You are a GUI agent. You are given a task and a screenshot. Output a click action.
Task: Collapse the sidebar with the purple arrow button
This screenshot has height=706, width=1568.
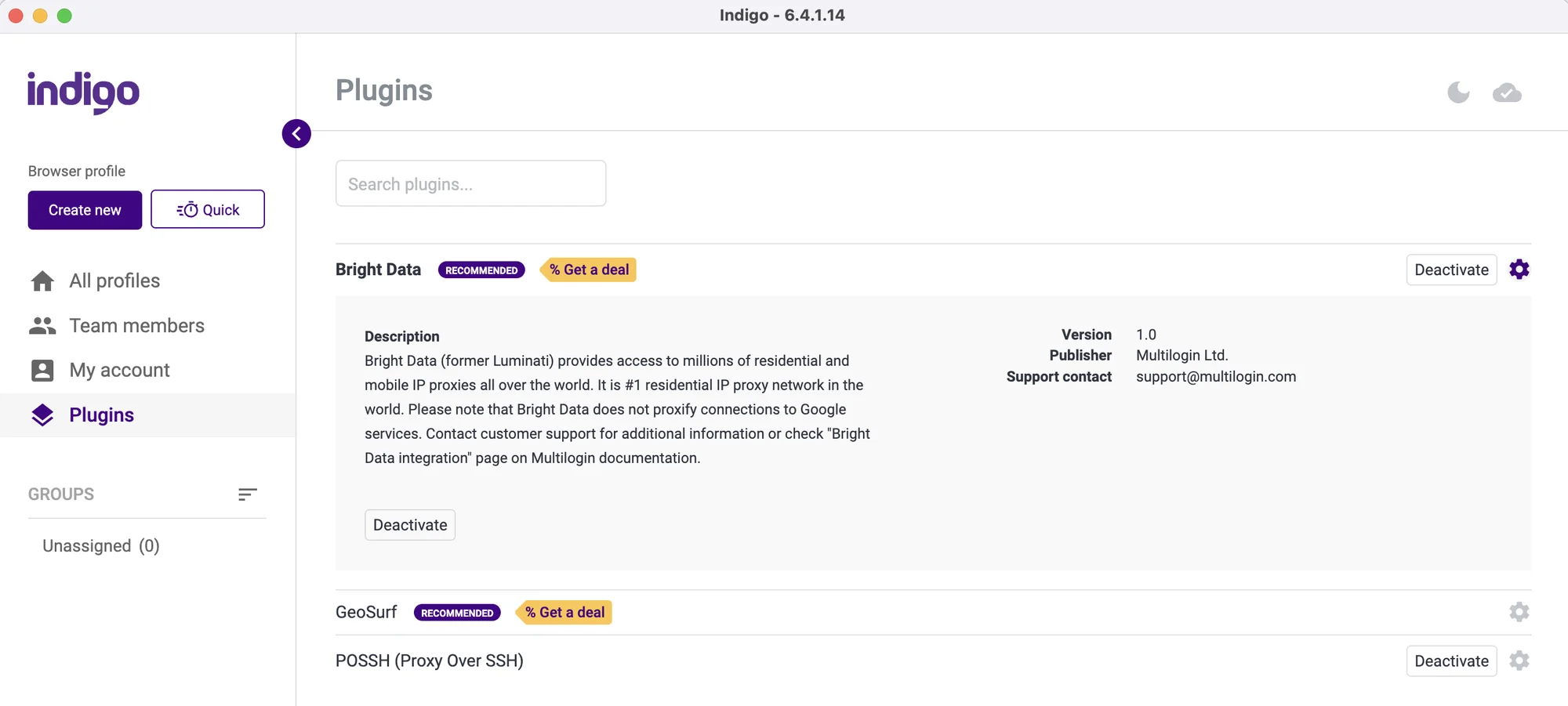tap(296, 134)
